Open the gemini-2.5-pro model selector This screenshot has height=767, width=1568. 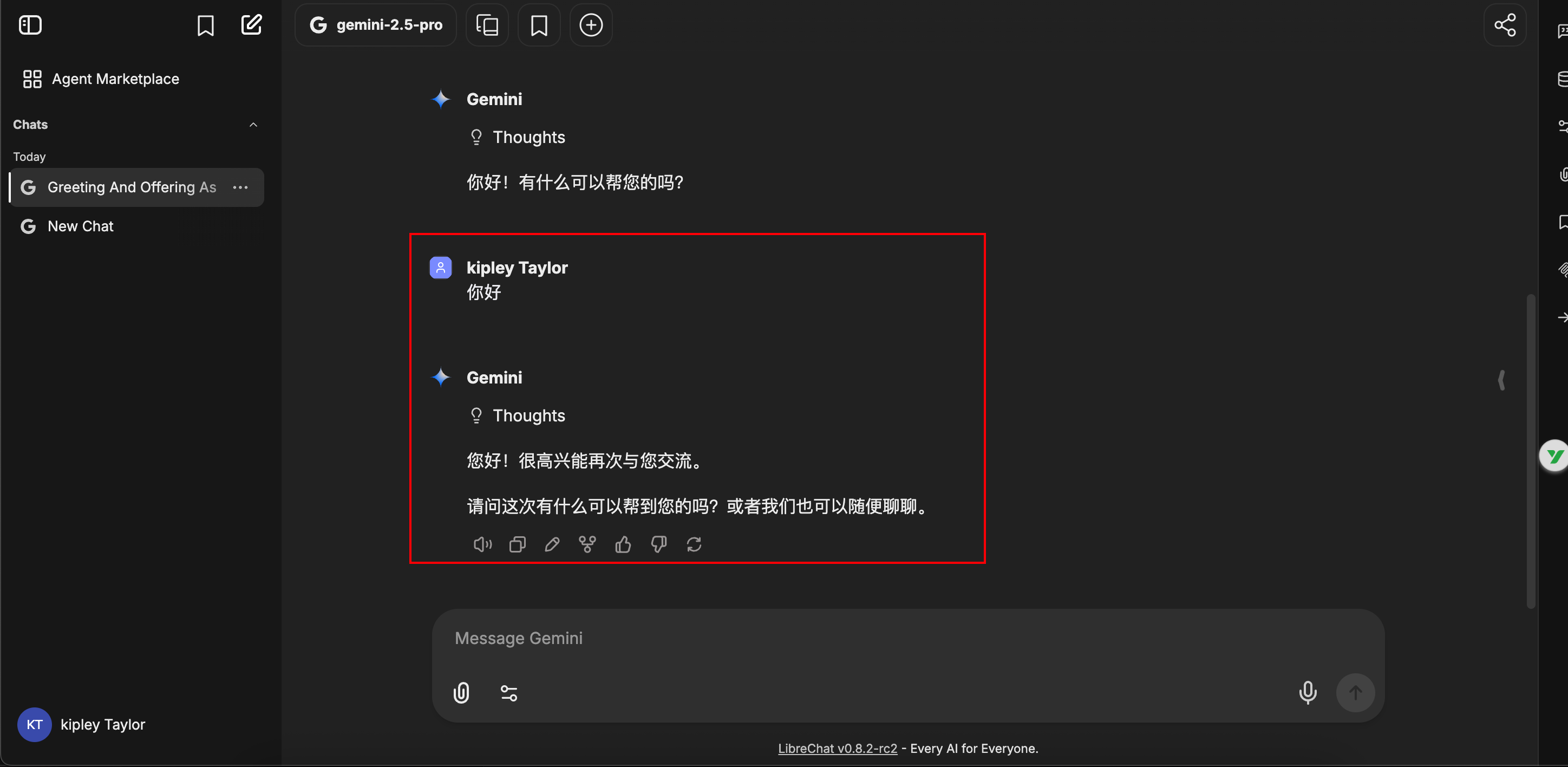click(376, 25)
